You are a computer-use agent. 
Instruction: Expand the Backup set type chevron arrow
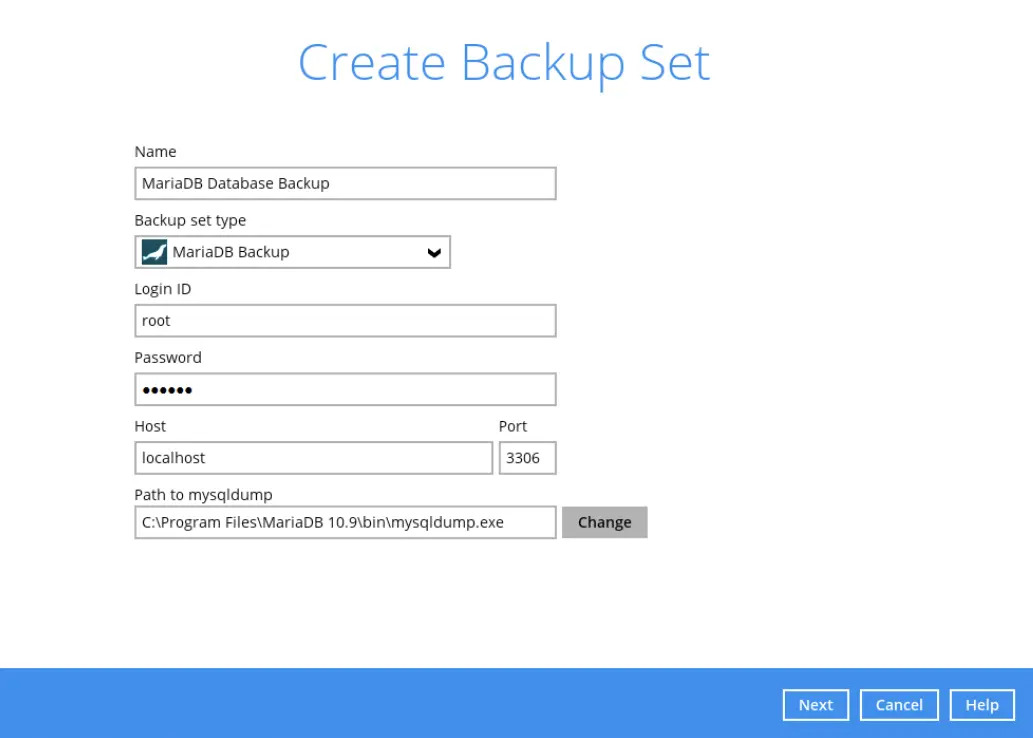[434, 253]
